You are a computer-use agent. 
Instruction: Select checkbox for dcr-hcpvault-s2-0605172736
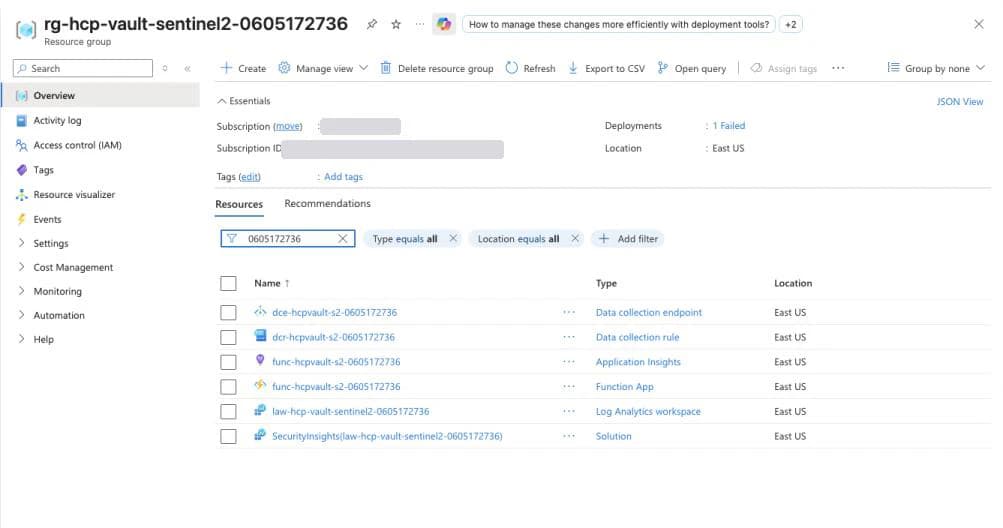pos(228,337)
